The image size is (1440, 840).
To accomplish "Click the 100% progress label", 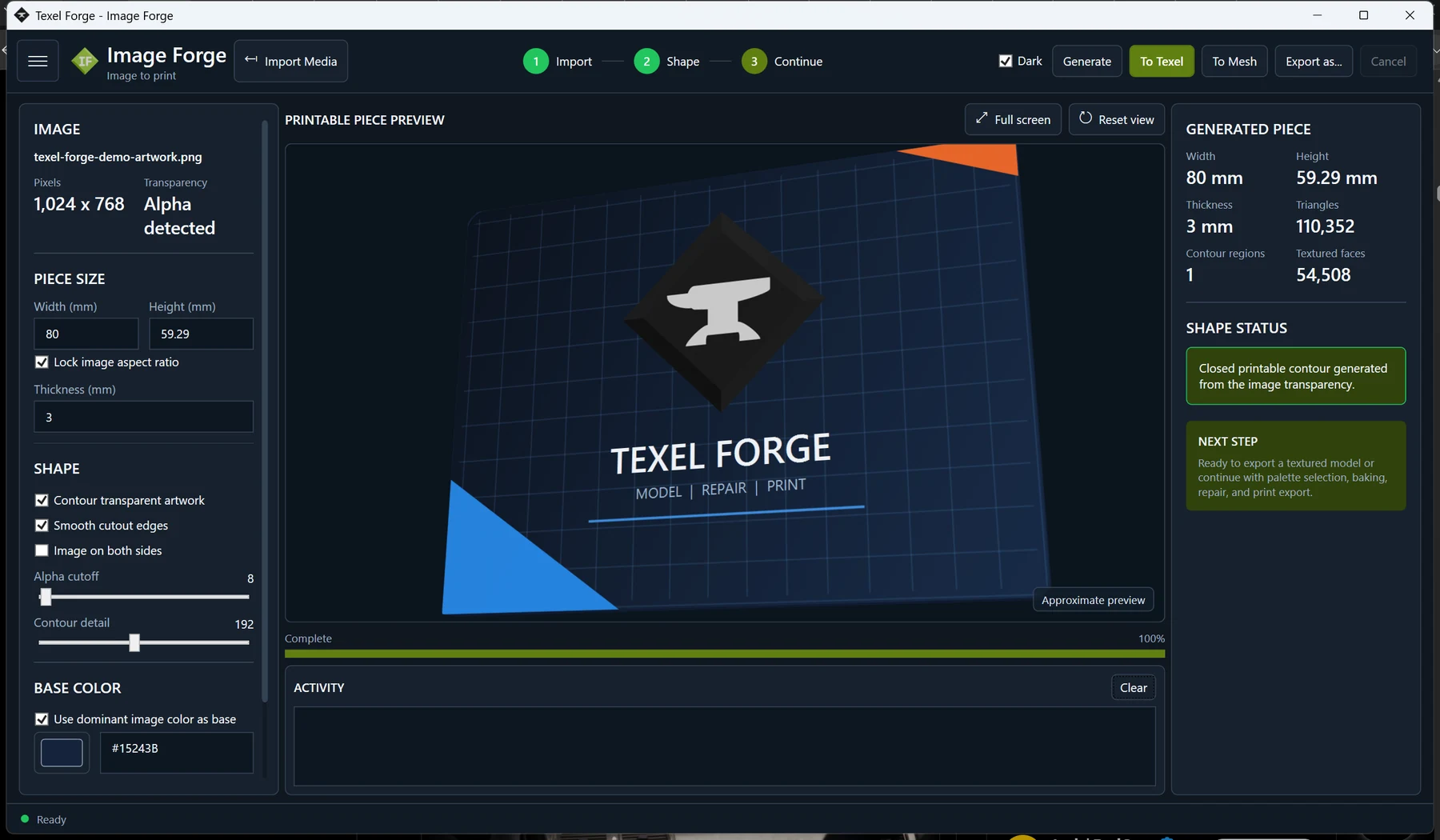I will pos(1151,638).
